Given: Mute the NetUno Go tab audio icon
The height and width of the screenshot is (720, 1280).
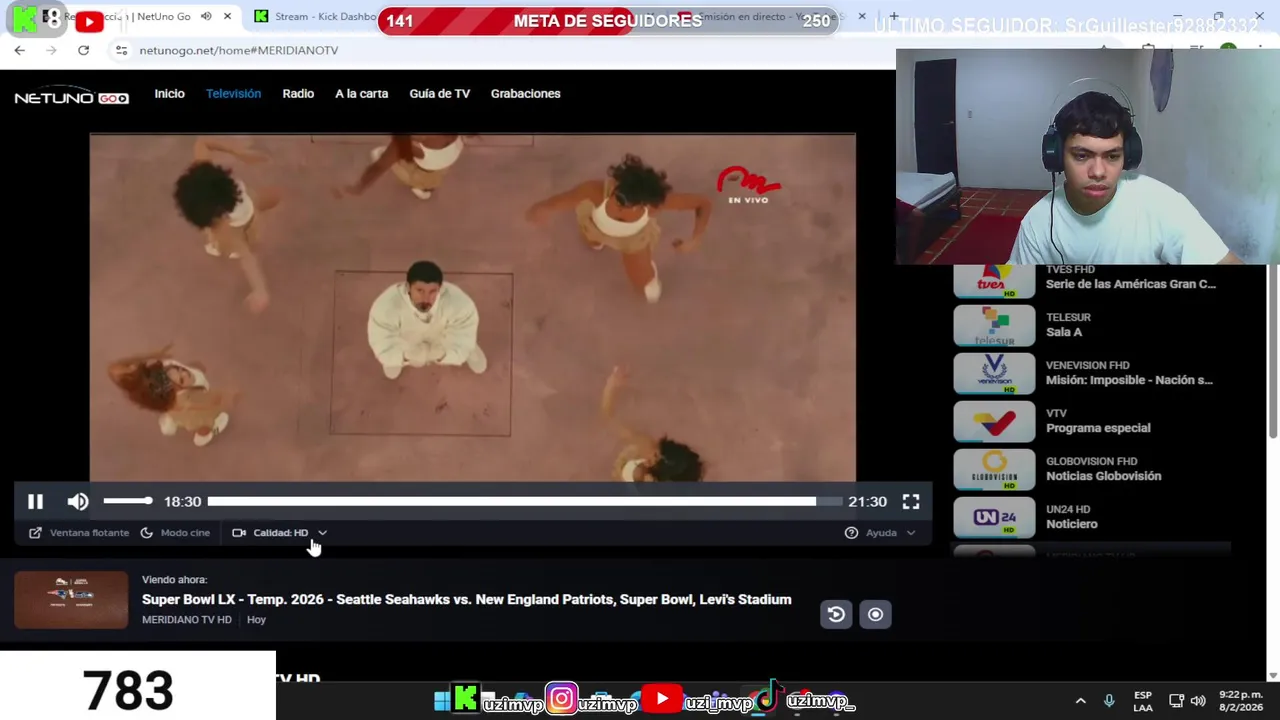Looking at the screenshot, I should pos(206,17).
